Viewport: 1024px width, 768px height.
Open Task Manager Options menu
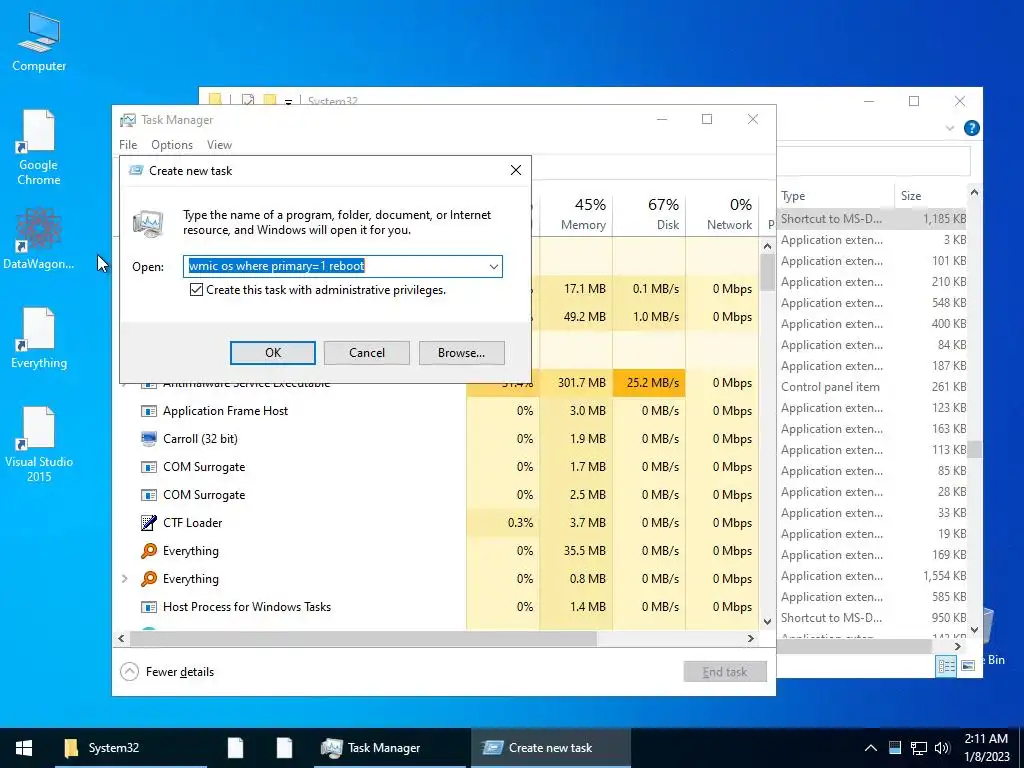tap(172, 145)
